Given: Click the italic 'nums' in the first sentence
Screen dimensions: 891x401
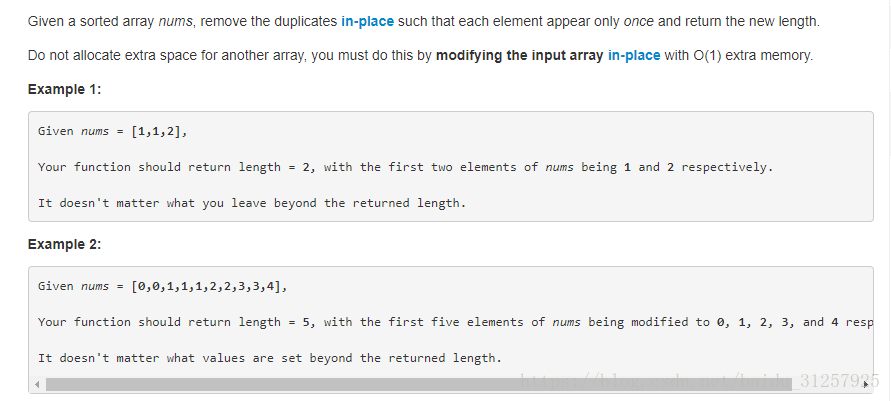Looking at the screenshot, I should tap(175, 22).
